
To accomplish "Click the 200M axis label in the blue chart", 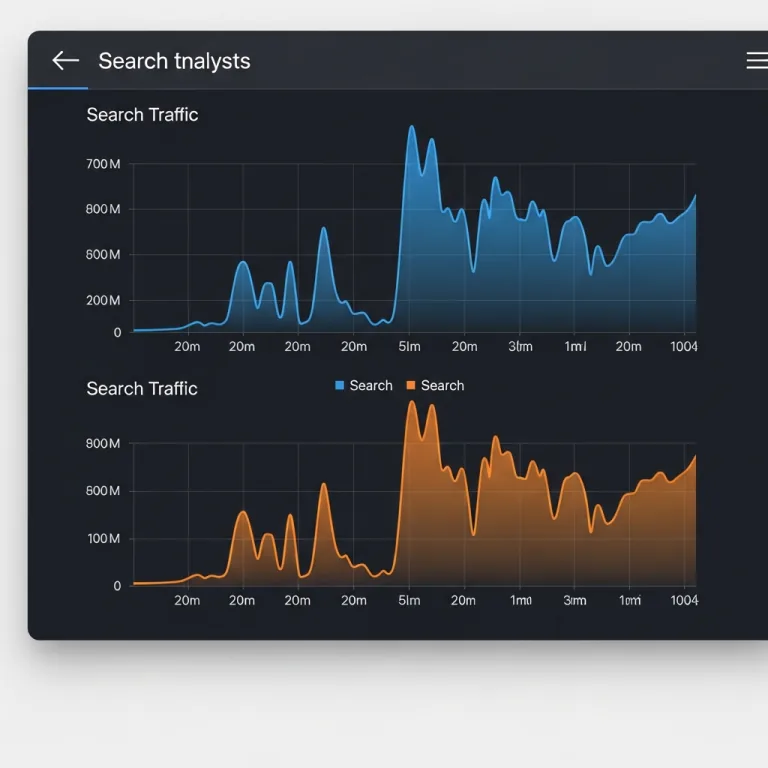I will [103, 300].
